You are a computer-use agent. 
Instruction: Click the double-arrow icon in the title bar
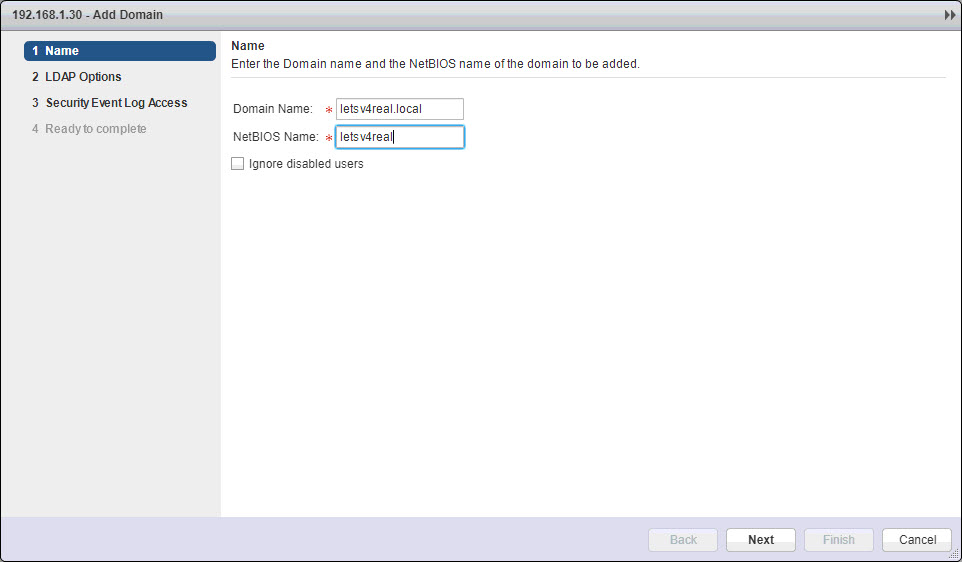click(x=949, y=16)
